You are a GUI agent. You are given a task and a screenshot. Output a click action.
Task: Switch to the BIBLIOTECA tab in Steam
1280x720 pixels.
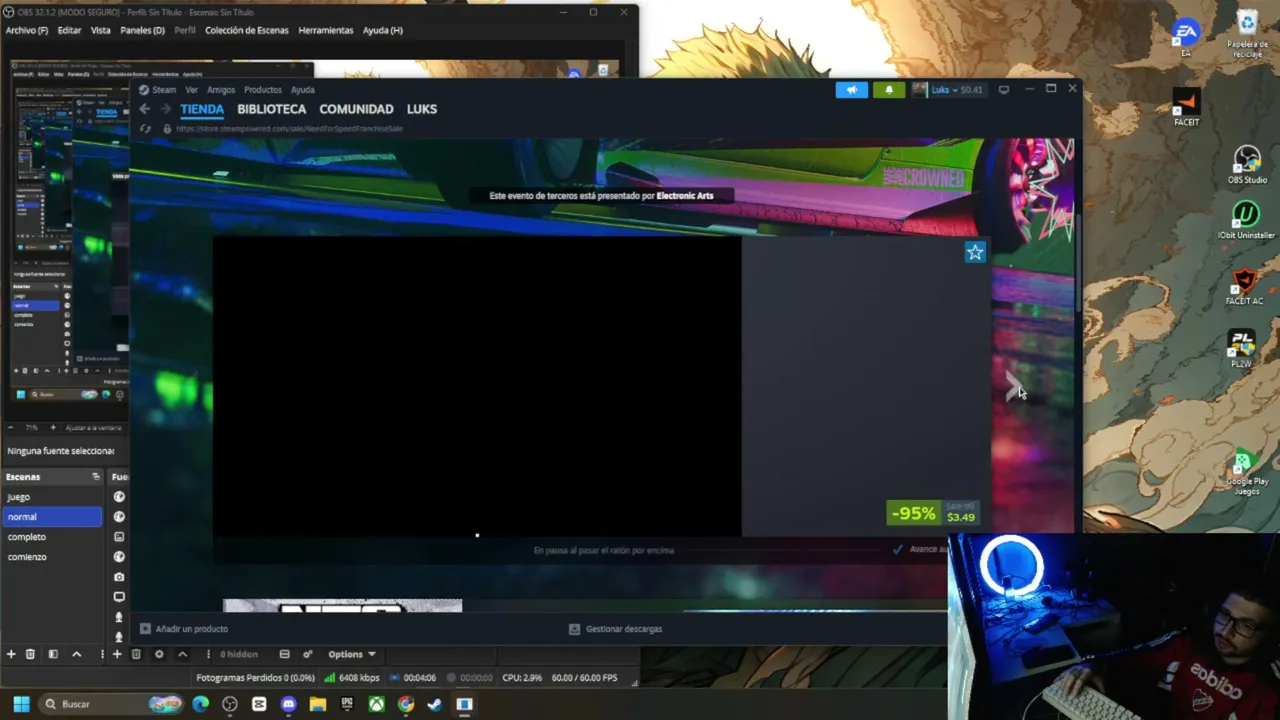pos(272,109)
